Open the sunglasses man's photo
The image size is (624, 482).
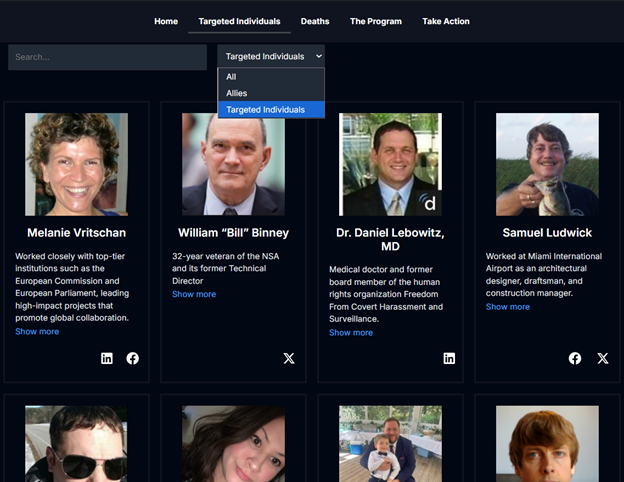click(x=76, y=444)
